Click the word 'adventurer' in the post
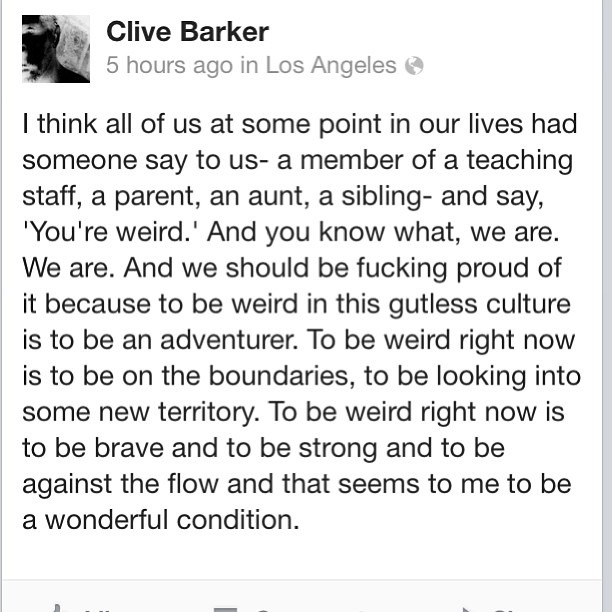612x612 pixels. tap(229, 340)
